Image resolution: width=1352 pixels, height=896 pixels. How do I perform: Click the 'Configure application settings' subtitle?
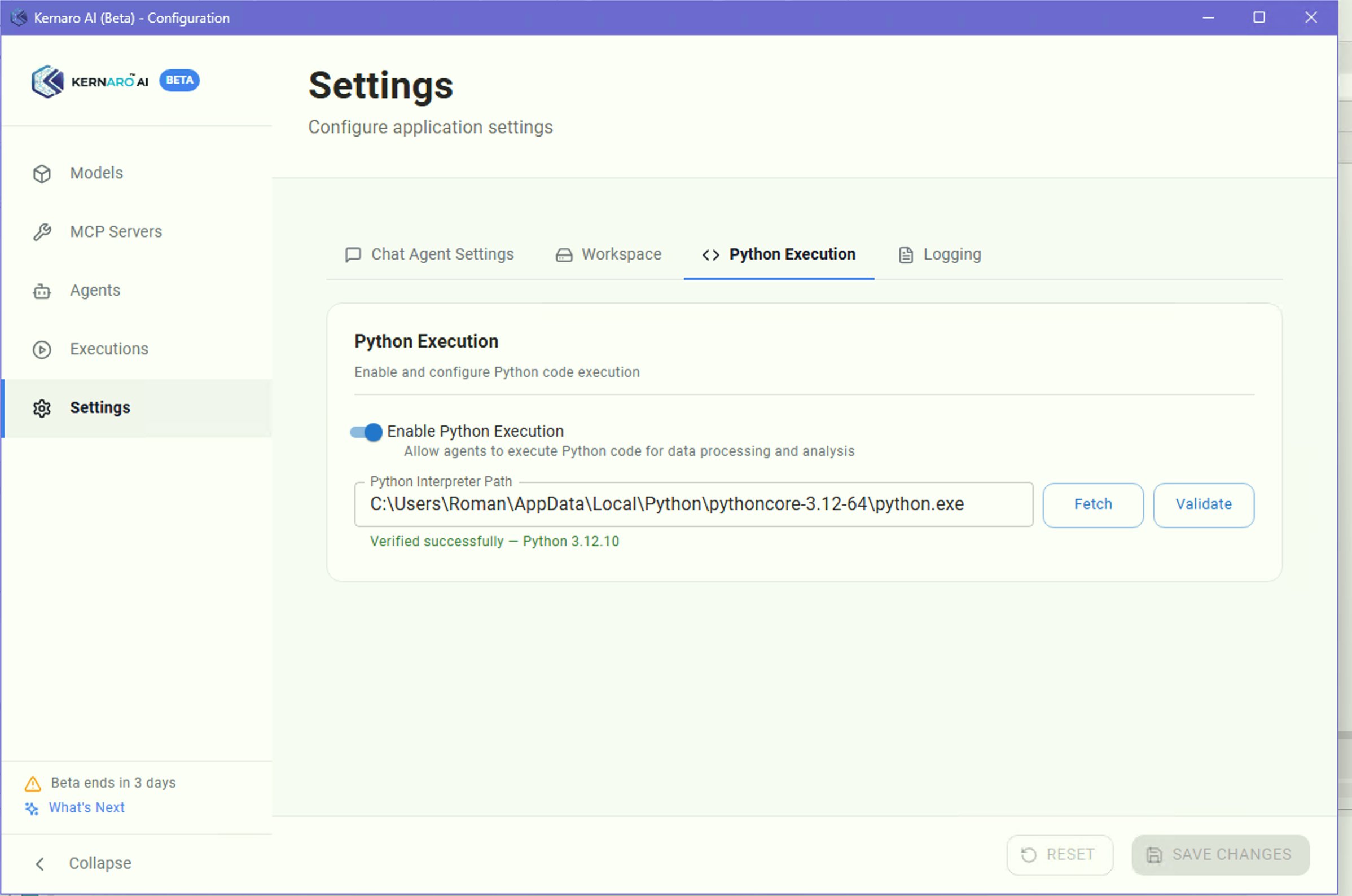[431, 127]
